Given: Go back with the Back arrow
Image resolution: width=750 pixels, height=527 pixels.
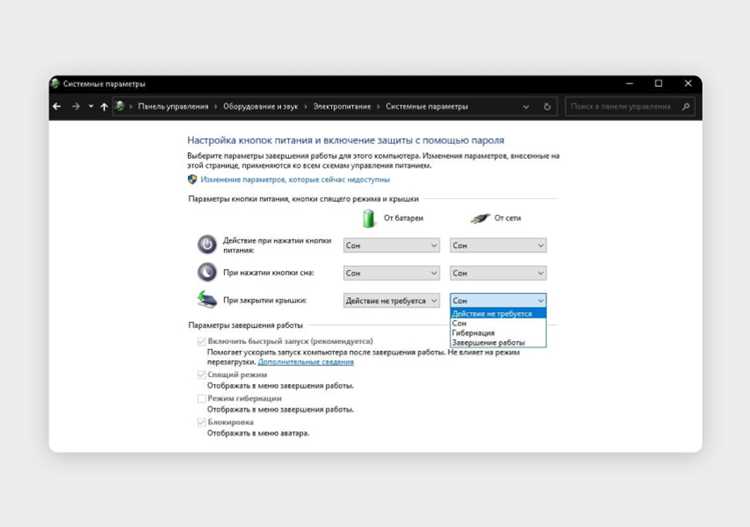Looking at the screenshot, I should pos(57,106).
